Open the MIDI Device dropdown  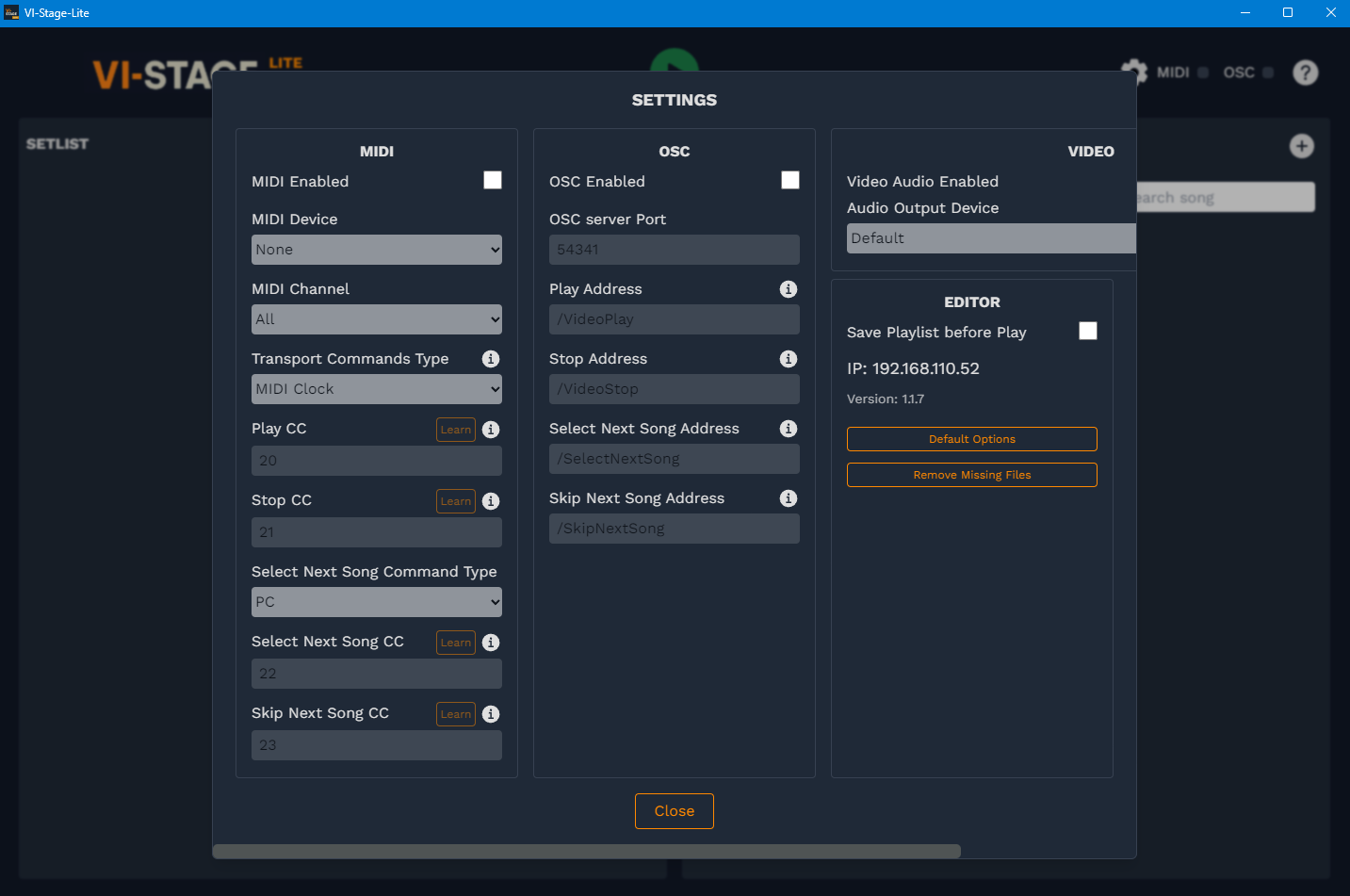(x=377, y=250)
